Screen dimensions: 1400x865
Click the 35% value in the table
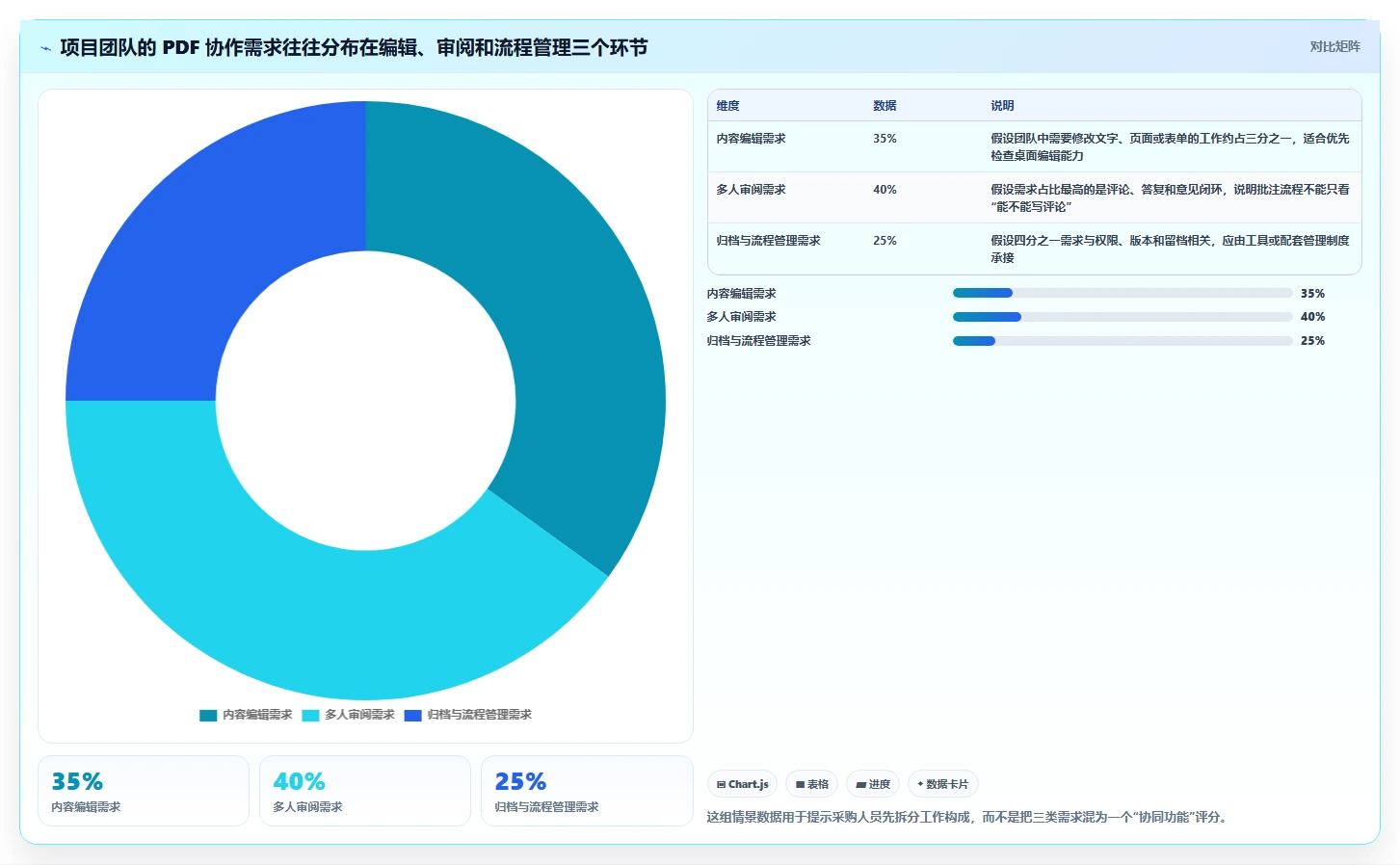tap(885, 139)
